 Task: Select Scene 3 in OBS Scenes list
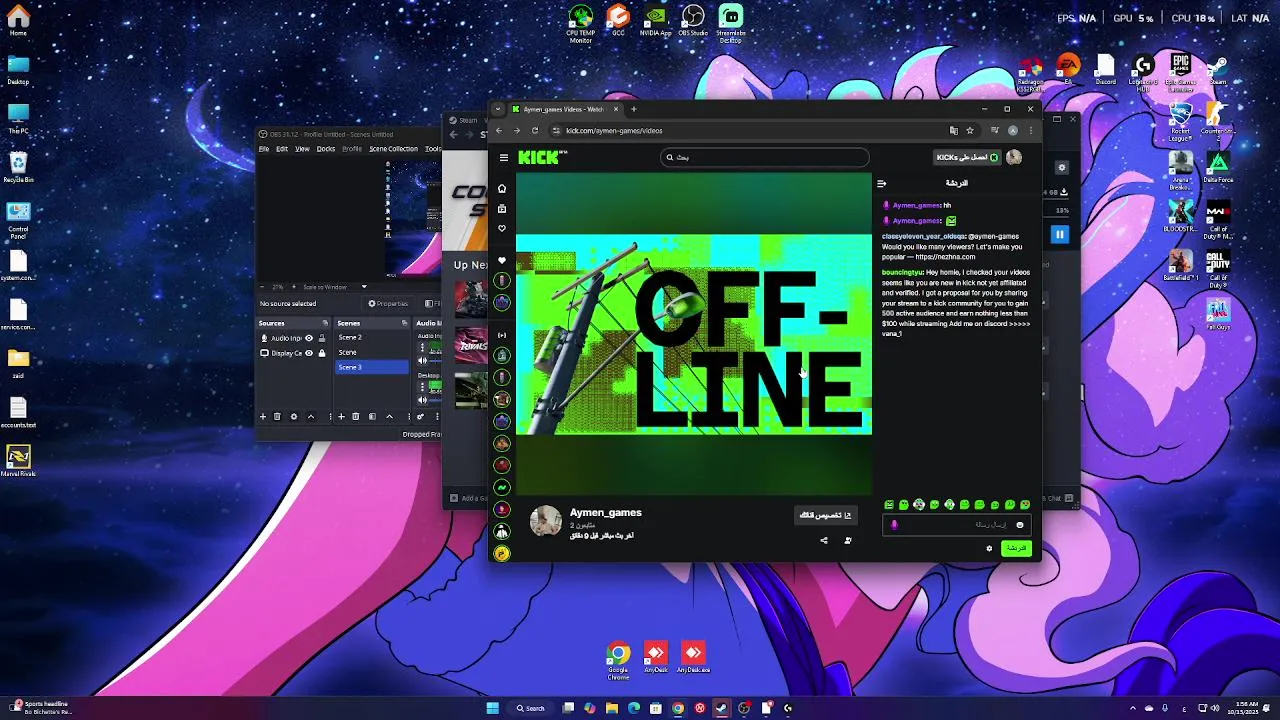(371, 367)
